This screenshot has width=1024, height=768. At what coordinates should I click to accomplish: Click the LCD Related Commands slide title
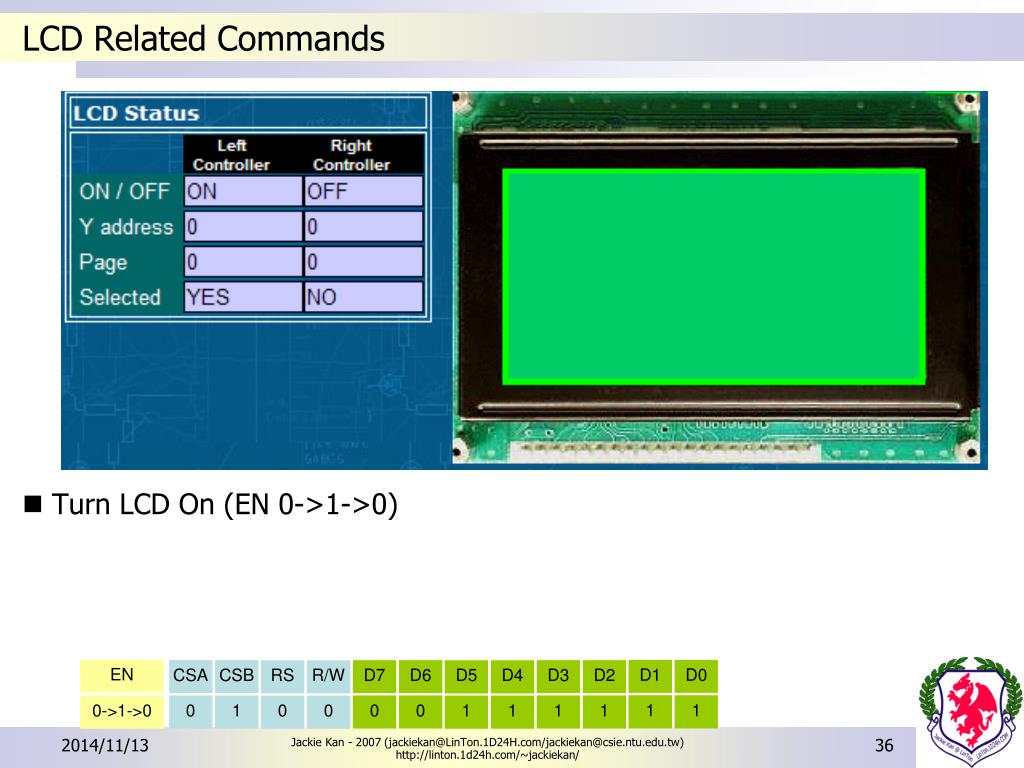[203, 39]
